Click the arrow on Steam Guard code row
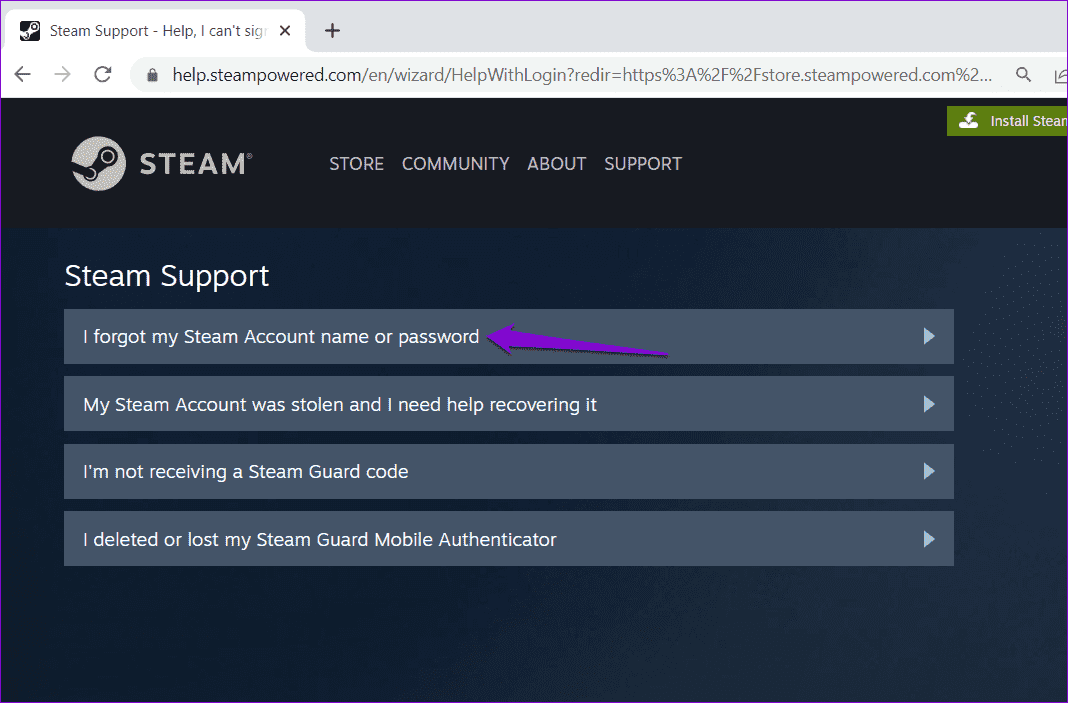Viewport: 1068px width, 703px height. click(x=929, y=471)
